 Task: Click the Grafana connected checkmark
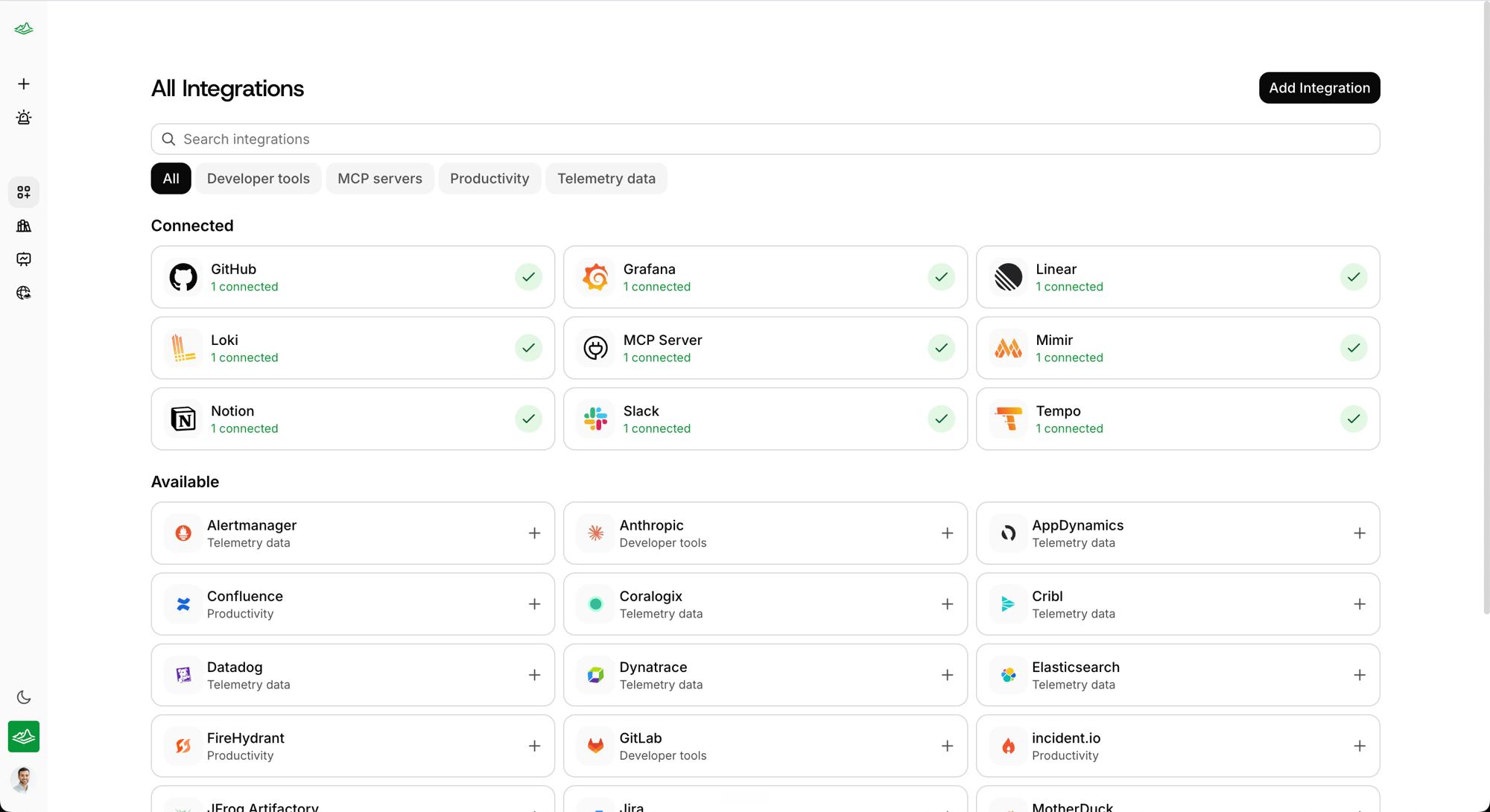pyautogui.click(x=942, y=277)
